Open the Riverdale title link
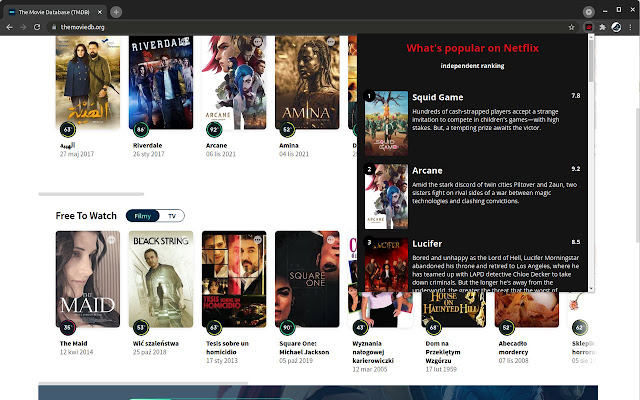The height and width of the screenshot is (400, 640). 147,145
